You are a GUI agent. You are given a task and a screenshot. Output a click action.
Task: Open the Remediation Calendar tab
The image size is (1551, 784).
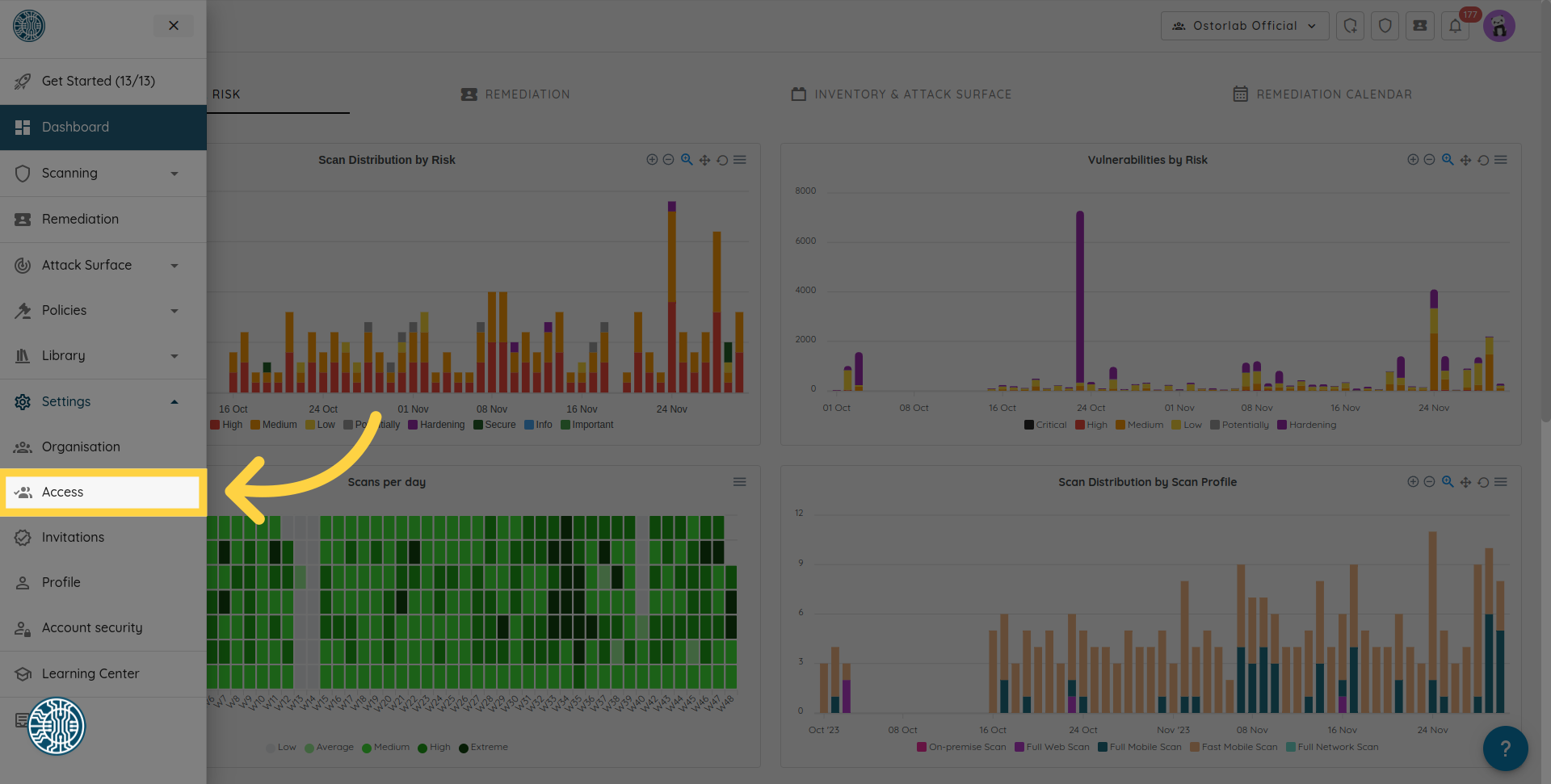tap(1322, 94)
